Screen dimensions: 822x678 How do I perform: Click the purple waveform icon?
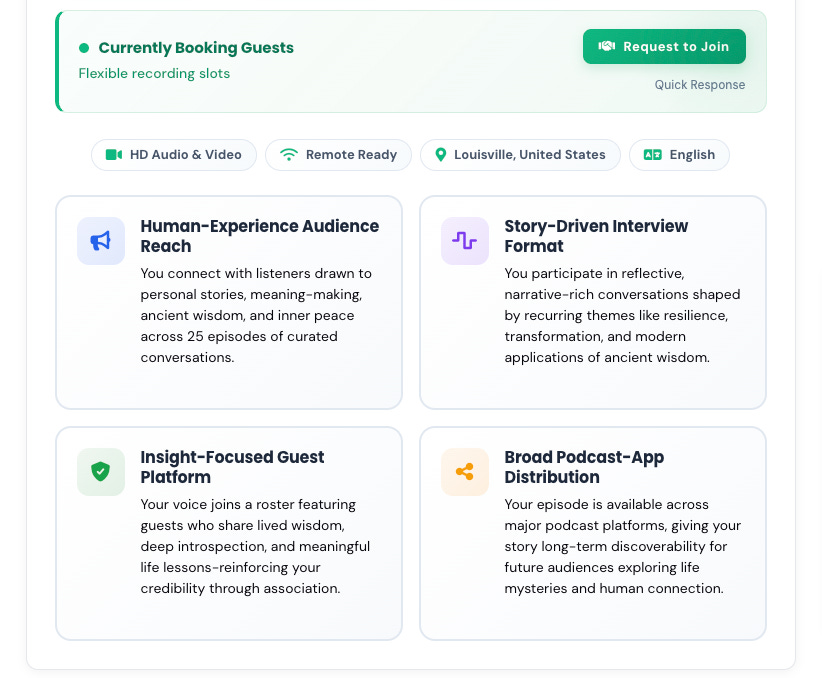[x=464, y=241]
